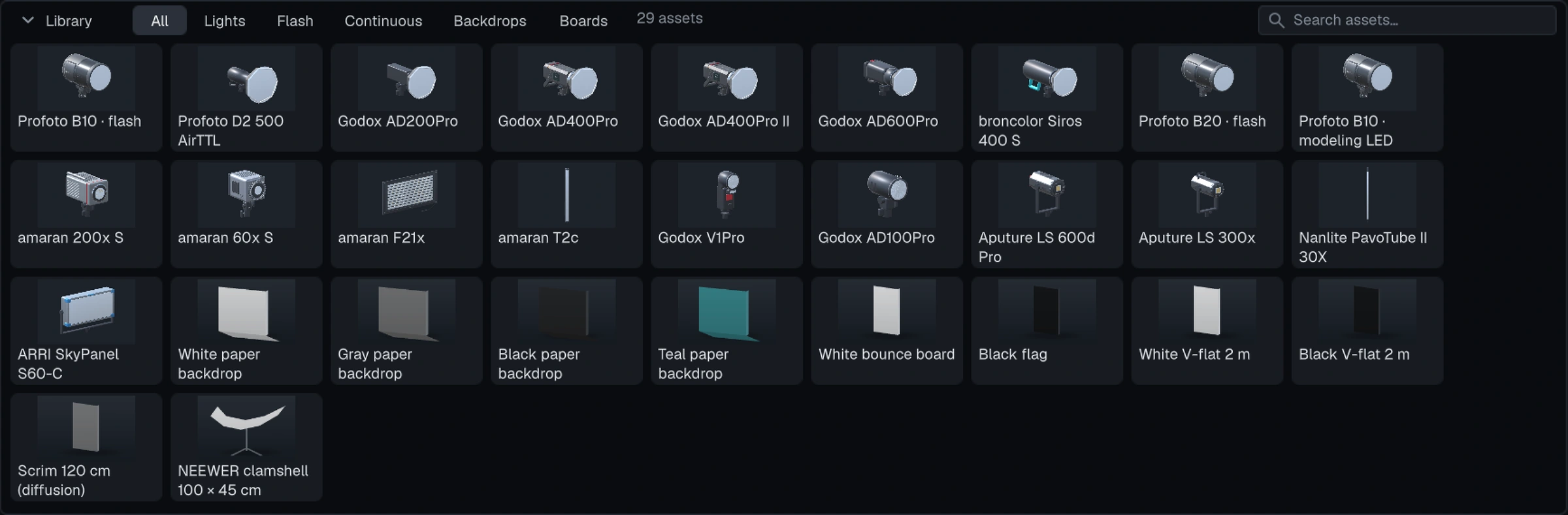Screen dimensions: 1568x515
Task: Pick the Profoto D2 500 AirTTL asset
Action: tap(246, 98)
